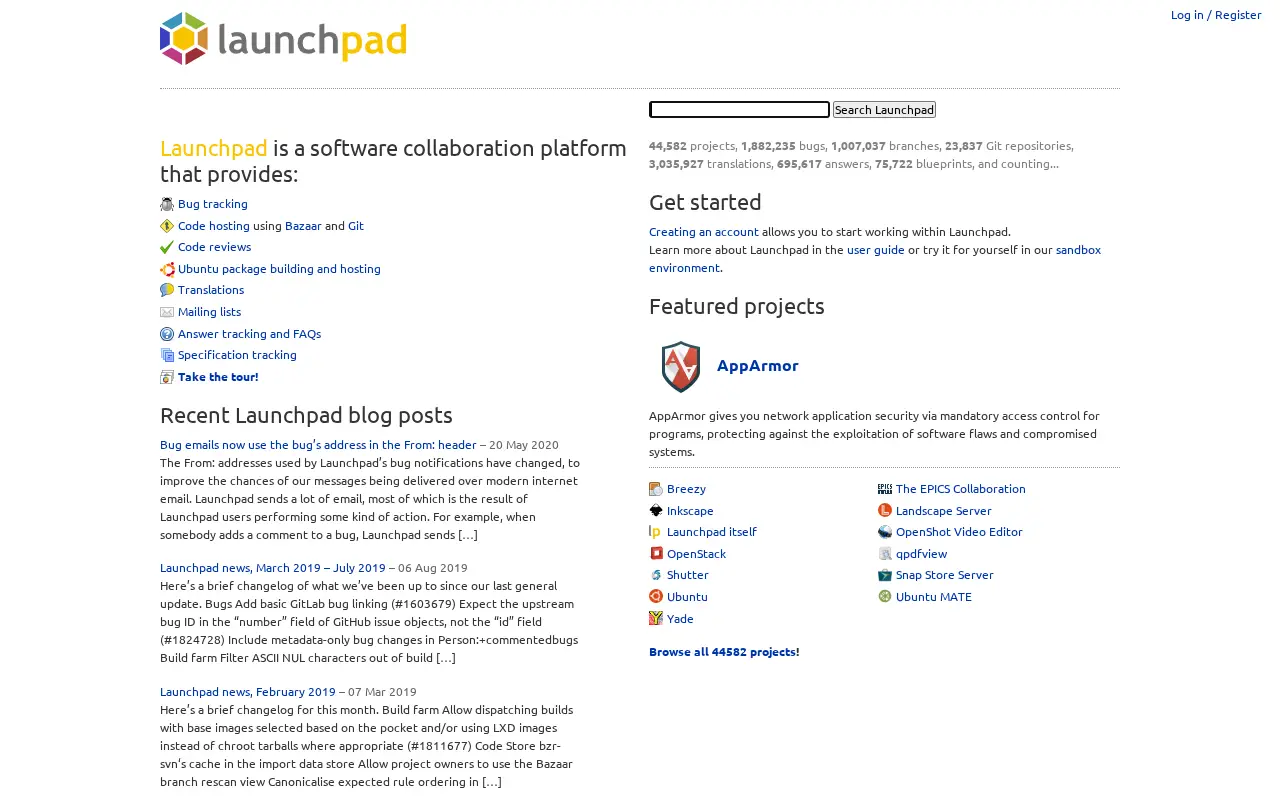Click the Ubuntu MATE icon

[x=885, y=597]
